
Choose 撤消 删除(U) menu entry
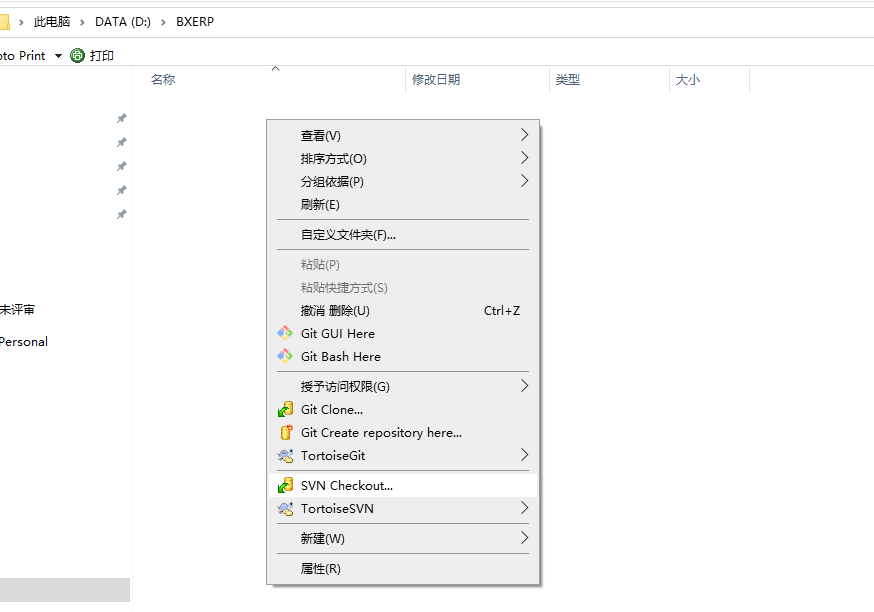pos(402,310)
